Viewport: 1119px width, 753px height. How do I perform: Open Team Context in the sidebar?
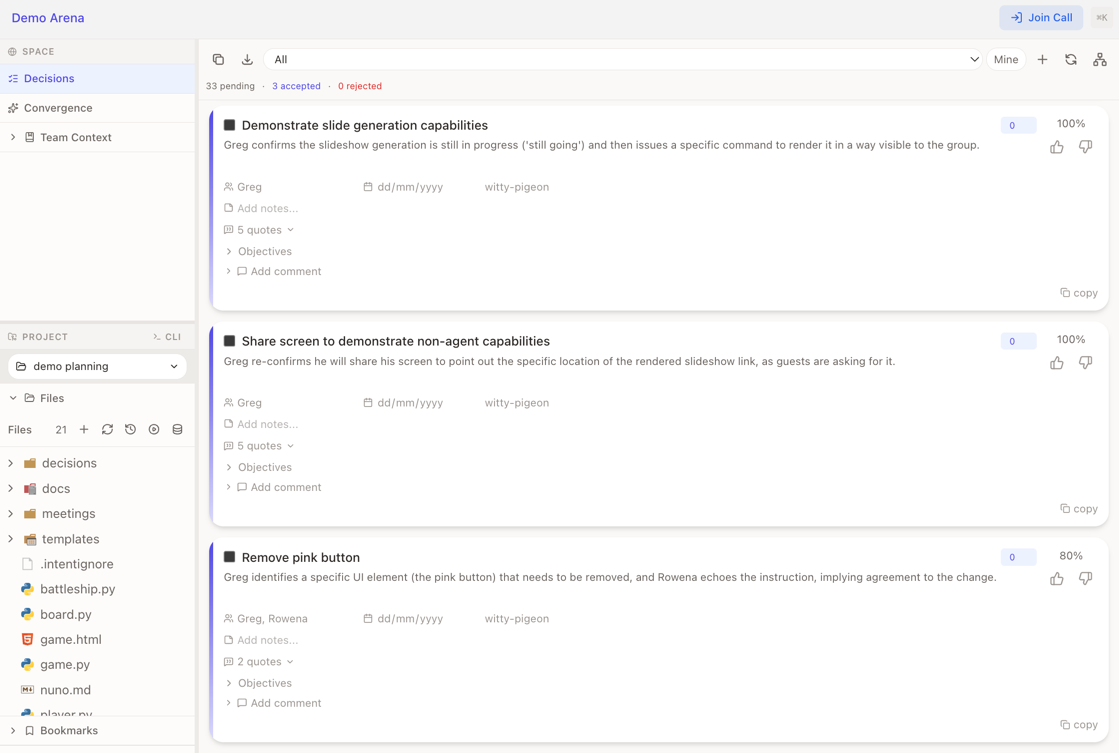point(75,138)
